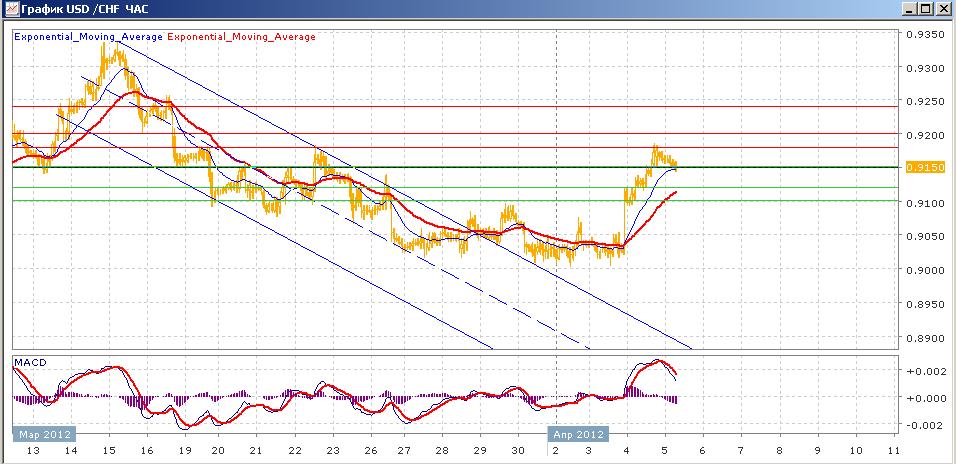This screenshot has height=464, width=956.
Task: Click date label 30 on time axis
Action: click(518, 451)
